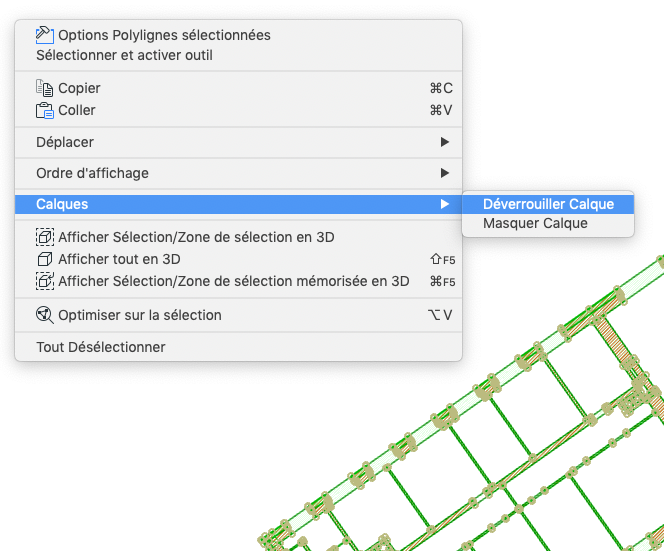Click the Afficher tout en 3D cube icon

pyautogui.click(x=44, y=259)
